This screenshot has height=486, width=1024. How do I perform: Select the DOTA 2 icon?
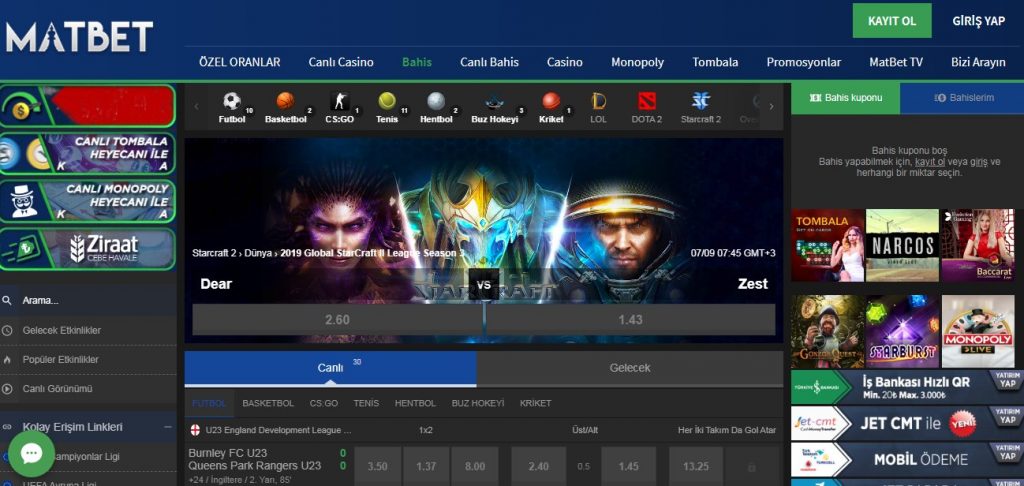pyautogui.click(x=646, y=102)
